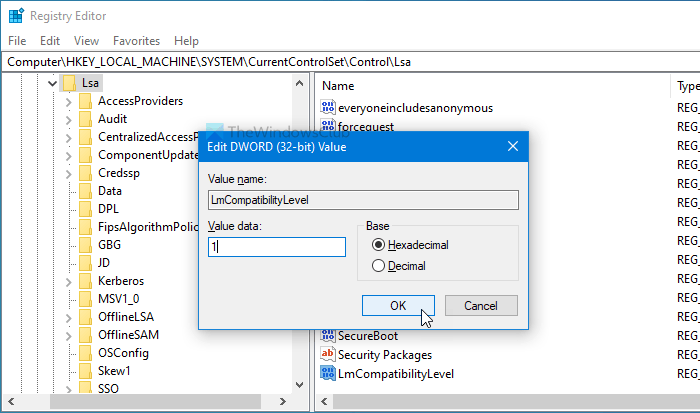The height and width of the screenshot is (413, 700).
Task: Click the Kerberos folder icon
Action: click(85, 281)
